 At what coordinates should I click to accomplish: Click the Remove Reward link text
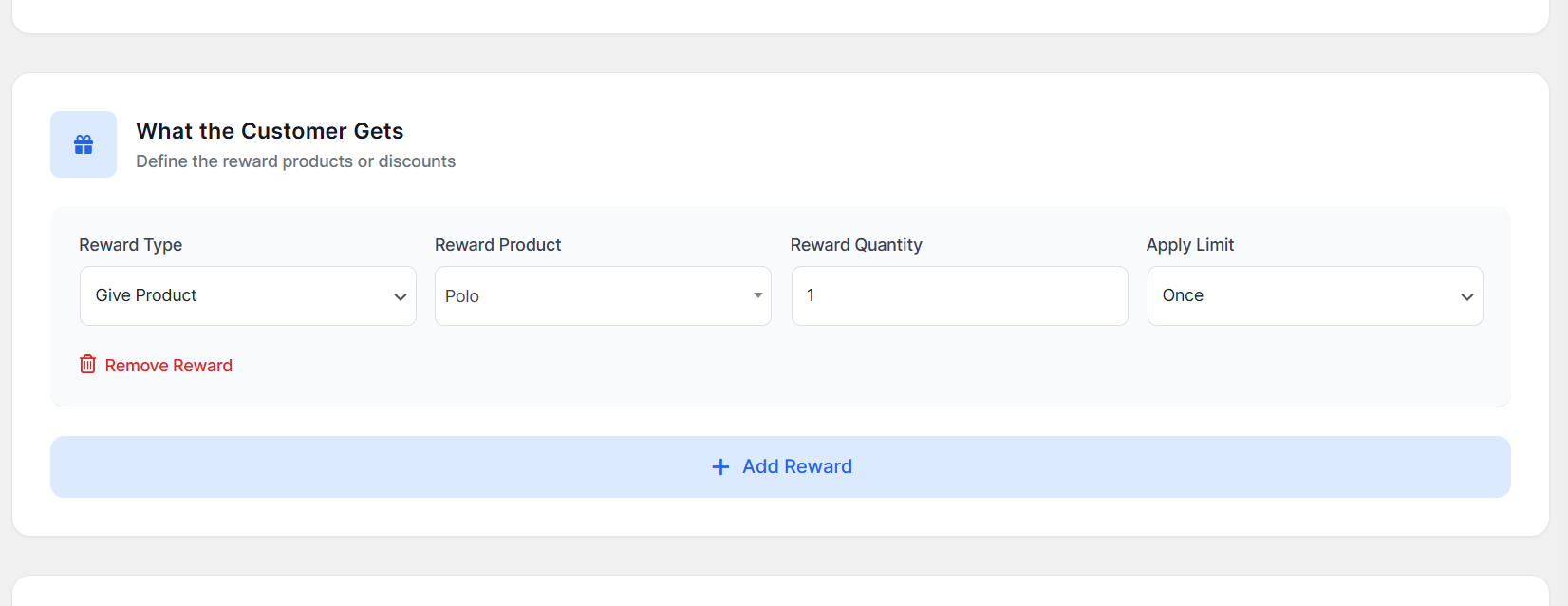pyautogui.click(x=168, y=366)
